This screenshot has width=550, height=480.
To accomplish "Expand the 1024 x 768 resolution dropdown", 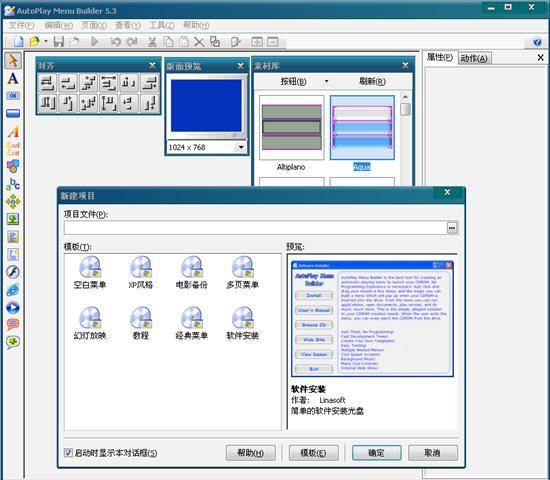I will tap(241, 147).
